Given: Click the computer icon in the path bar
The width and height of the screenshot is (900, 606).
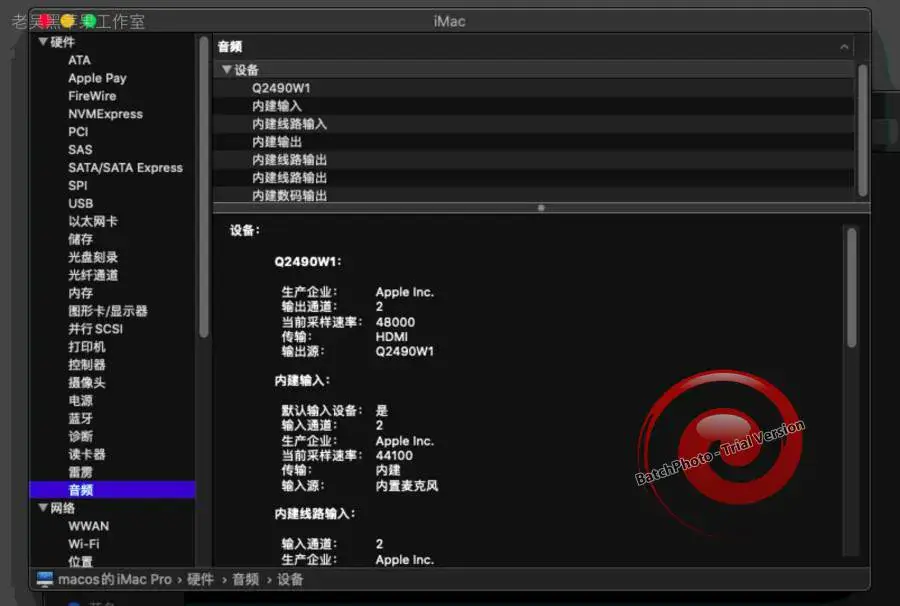Looking at the screenshot, I should click(x=45, y=579).
